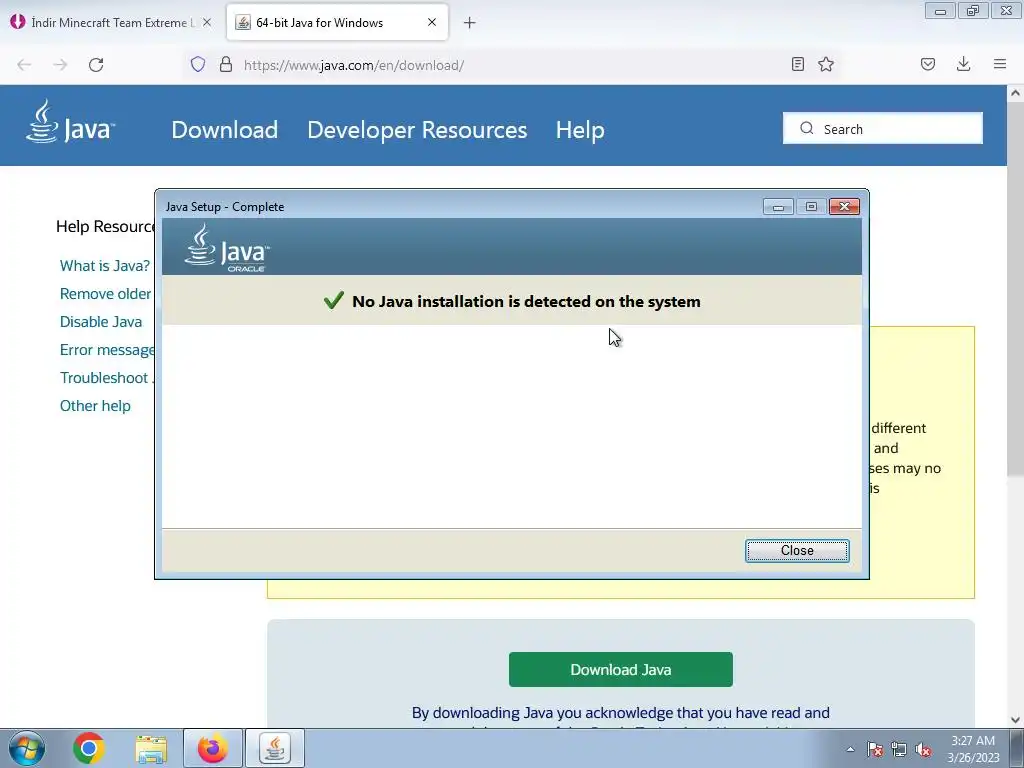The width and height of the screenshot is (1024, 768).
Task: Minimize the Firefox window
Action: (940, 10)
